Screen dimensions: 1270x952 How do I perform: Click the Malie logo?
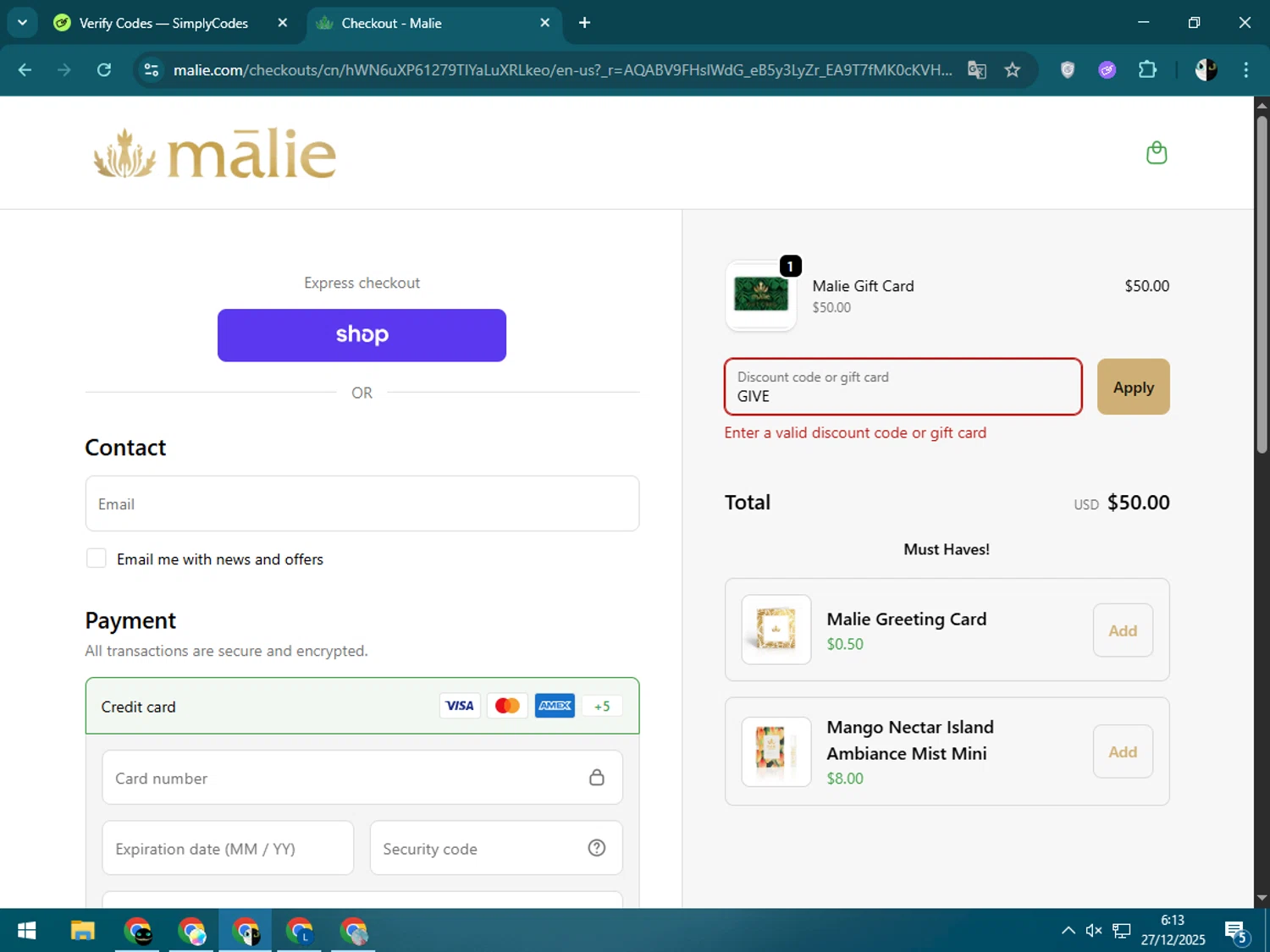coord(215,153)
